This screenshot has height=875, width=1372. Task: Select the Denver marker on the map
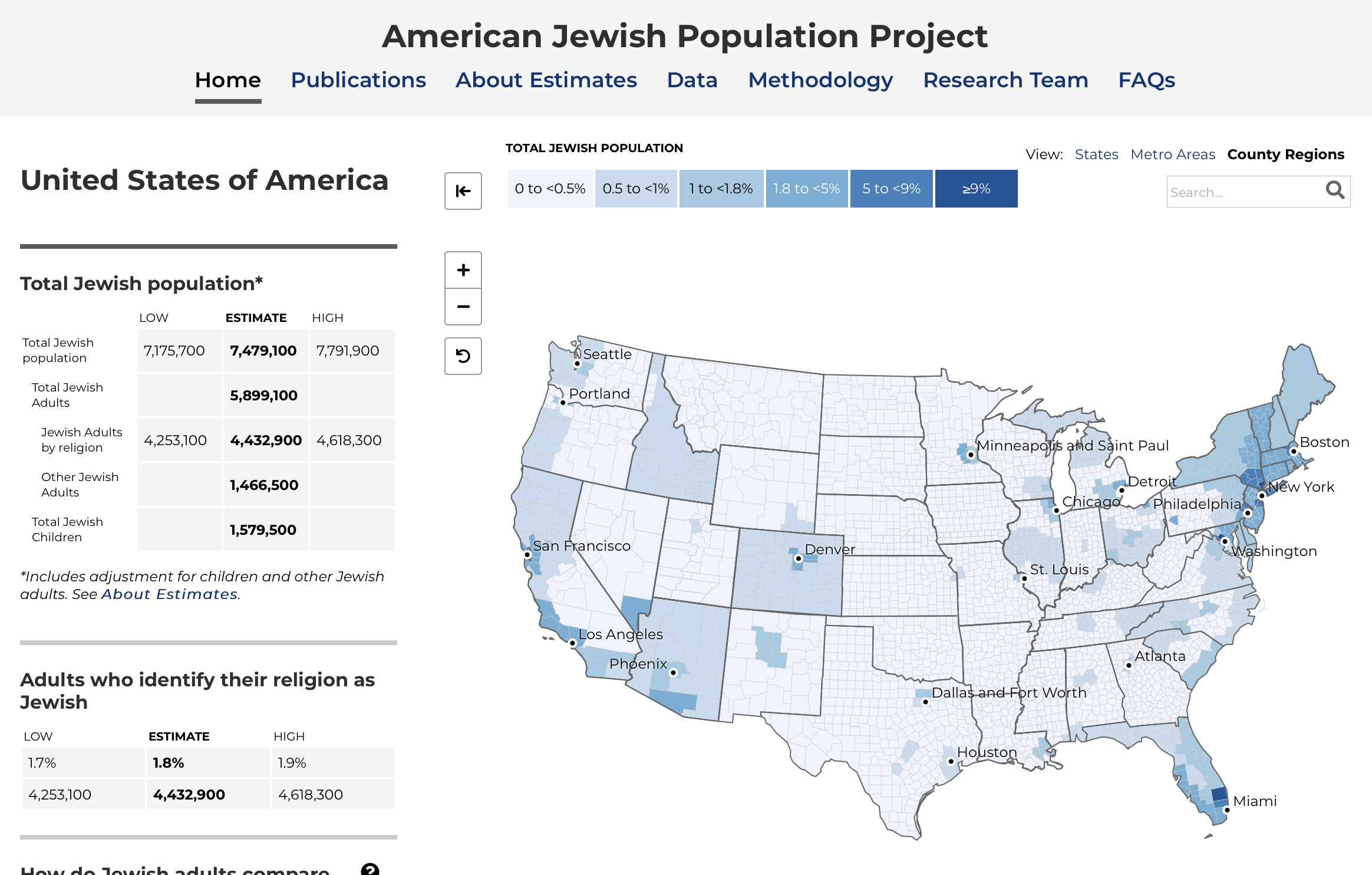[x=799, y=557]
